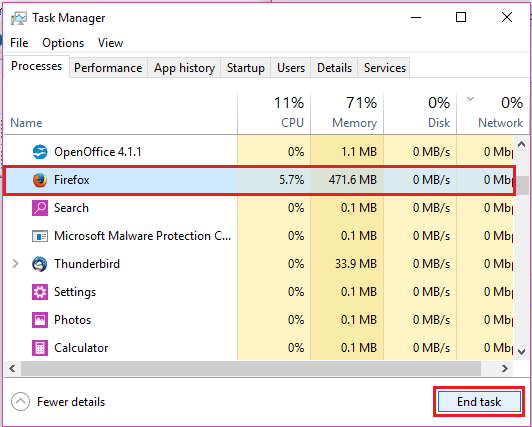Maximize the Task Manager window

point(461,17)
